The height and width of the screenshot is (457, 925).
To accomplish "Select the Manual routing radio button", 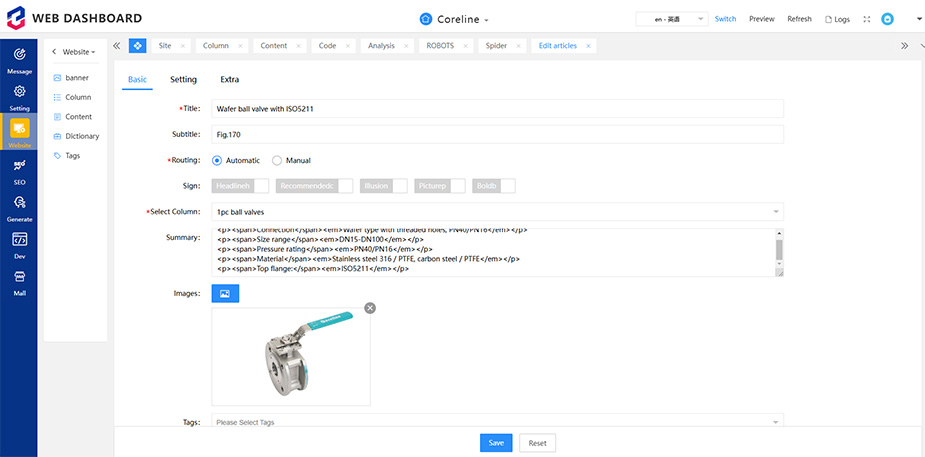I will pos(277,160).
